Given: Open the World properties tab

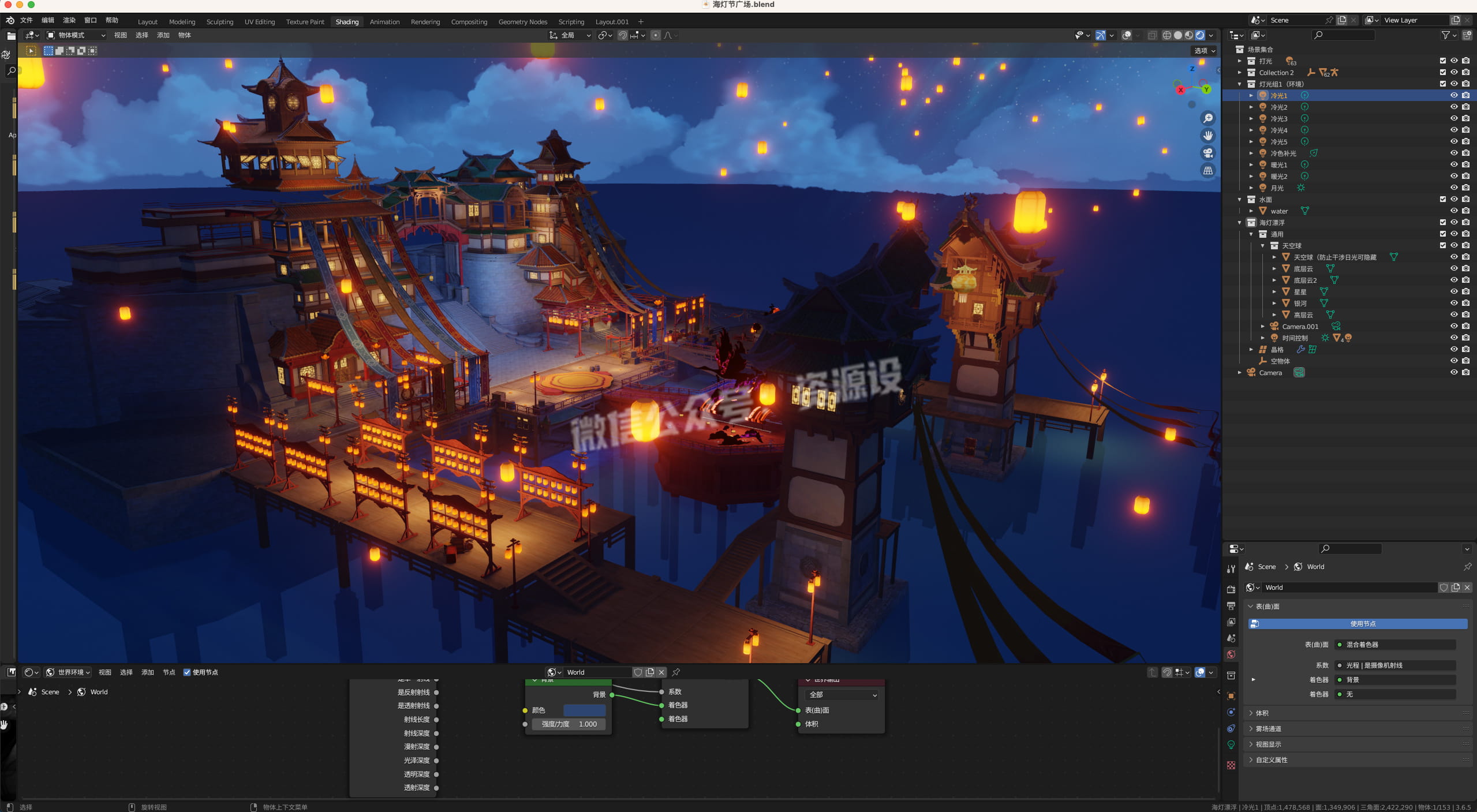Looking at the screenshot, I should (1231, 654).
